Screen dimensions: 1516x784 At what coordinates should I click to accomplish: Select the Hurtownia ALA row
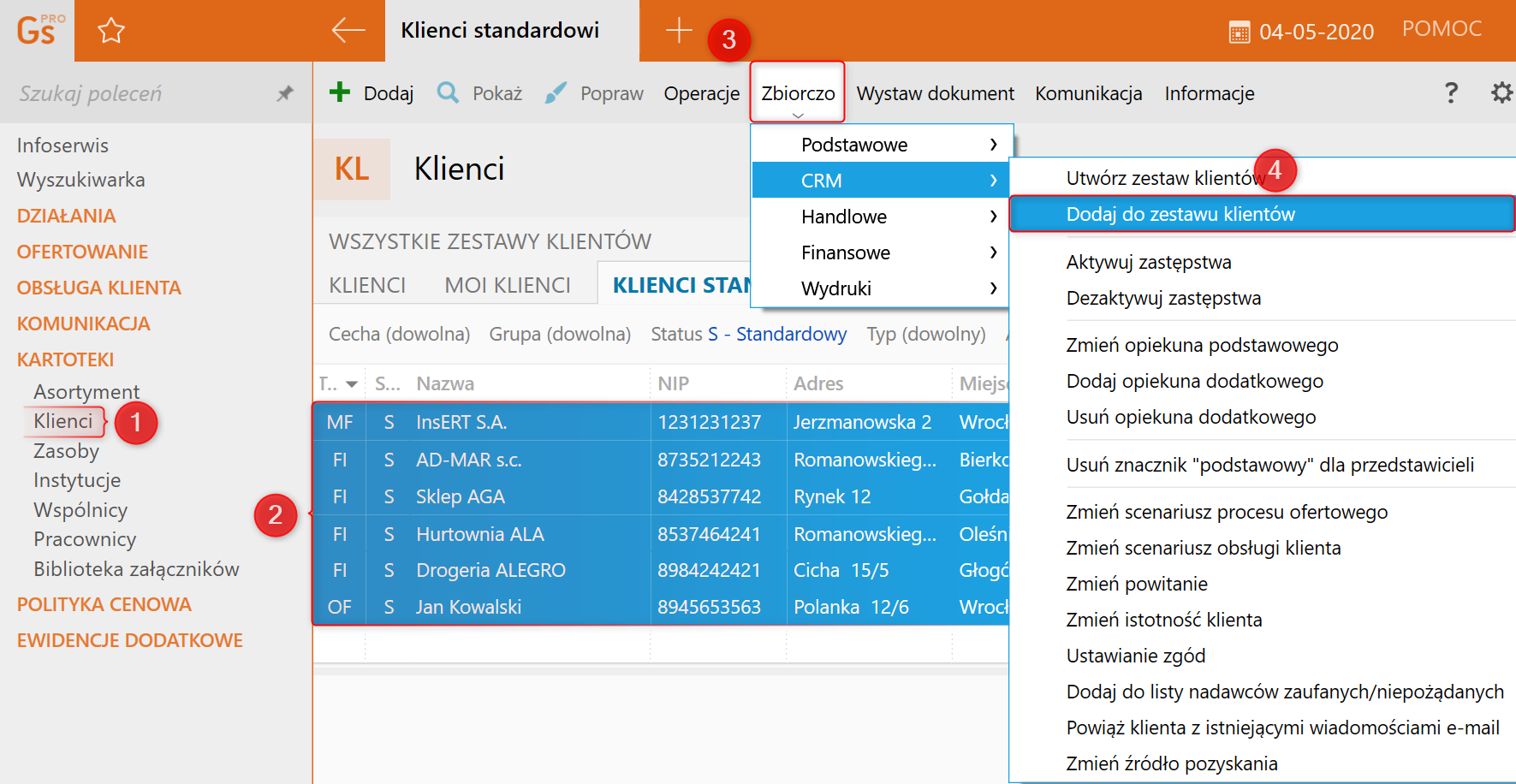[x=661, y=534]
